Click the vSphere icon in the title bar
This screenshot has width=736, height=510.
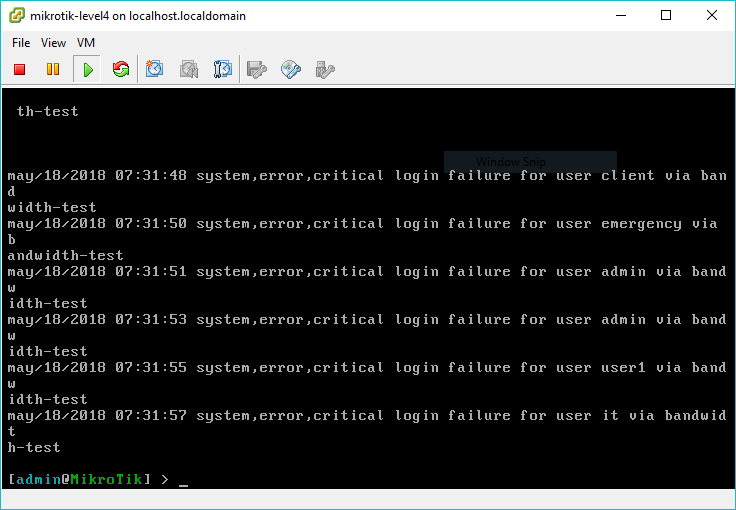(17, 16)
